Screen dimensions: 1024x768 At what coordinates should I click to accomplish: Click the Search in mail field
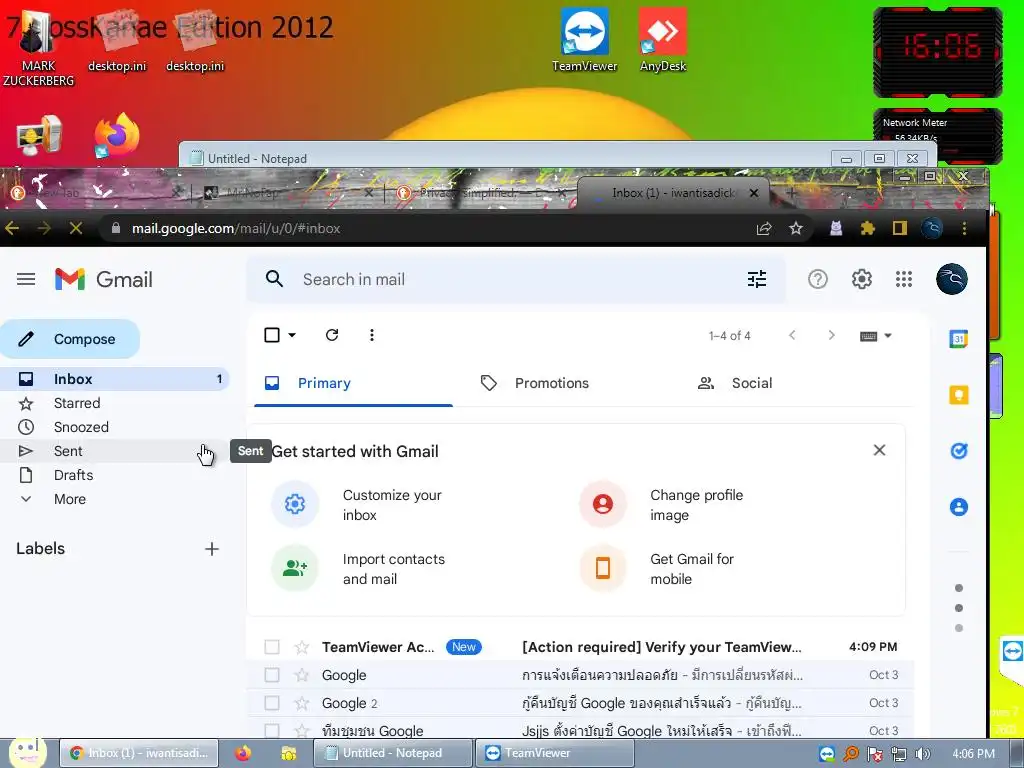coord(516,280)
